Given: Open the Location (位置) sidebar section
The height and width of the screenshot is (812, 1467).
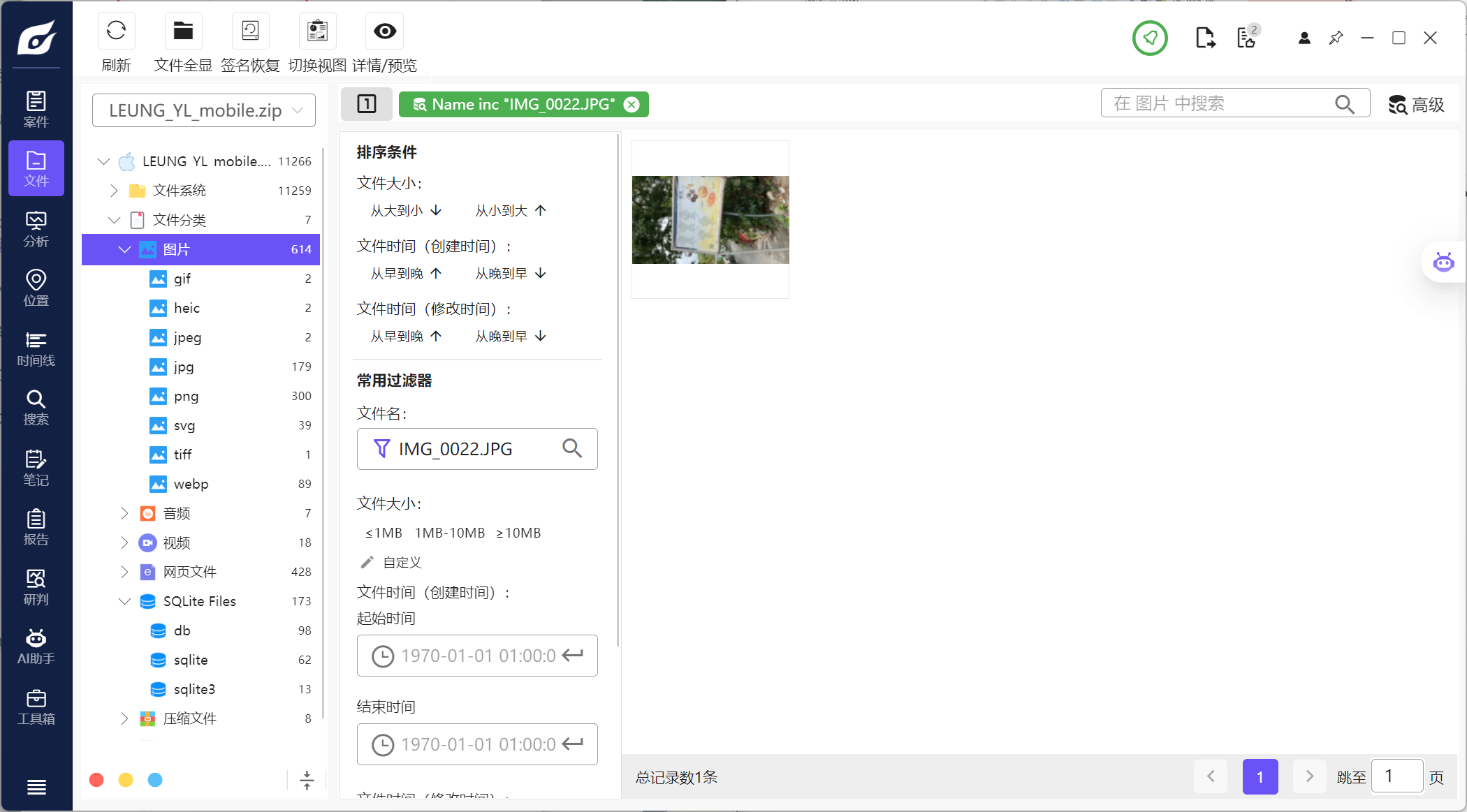Looking at the screenshot, I should tap(36, 288).
